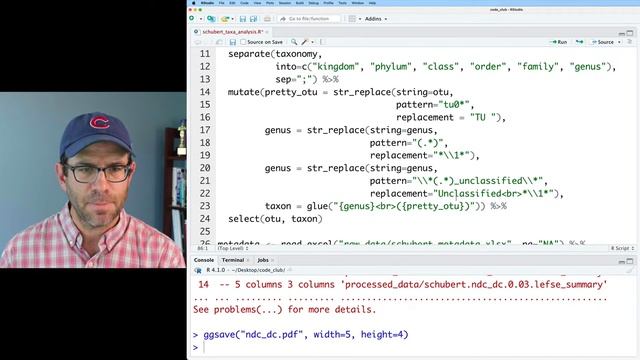Minimize the console pane

[x=622, y=261]
